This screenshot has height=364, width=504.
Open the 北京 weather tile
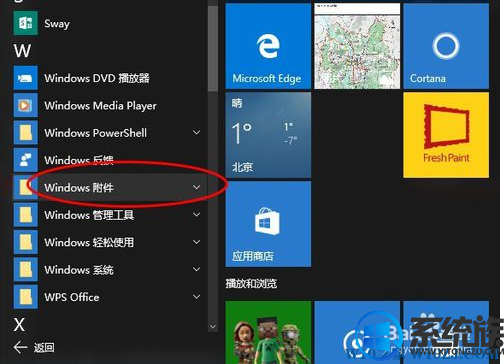[268, 135]
